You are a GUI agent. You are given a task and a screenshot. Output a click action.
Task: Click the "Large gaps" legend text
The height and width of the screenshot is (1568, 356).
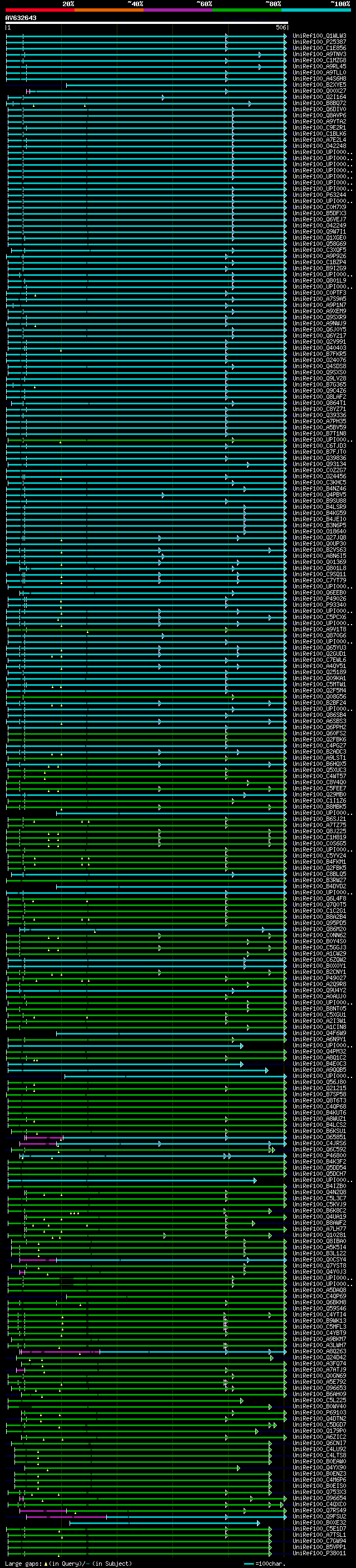(x=24, y=1563)
